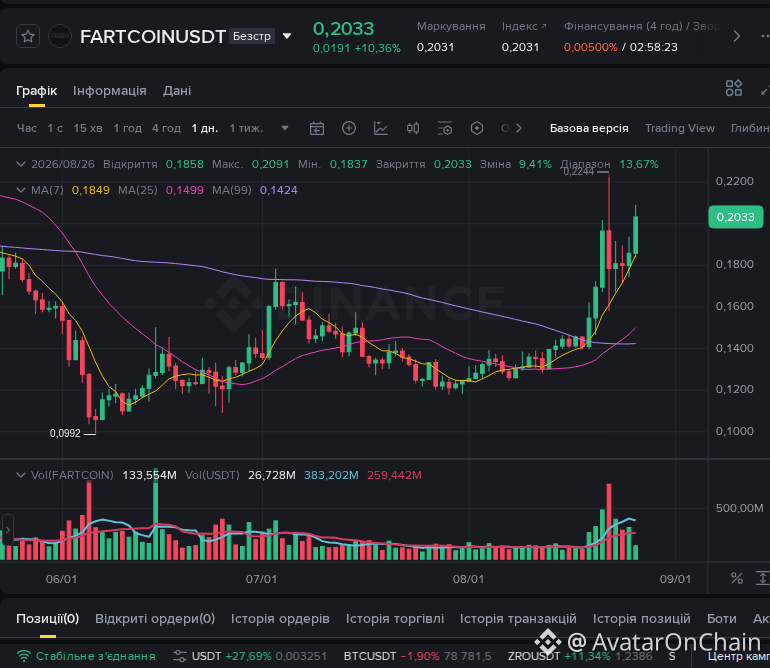Select the 1 с interval
The width and height of the screenshot is (770, 668).
click(55, 128)
